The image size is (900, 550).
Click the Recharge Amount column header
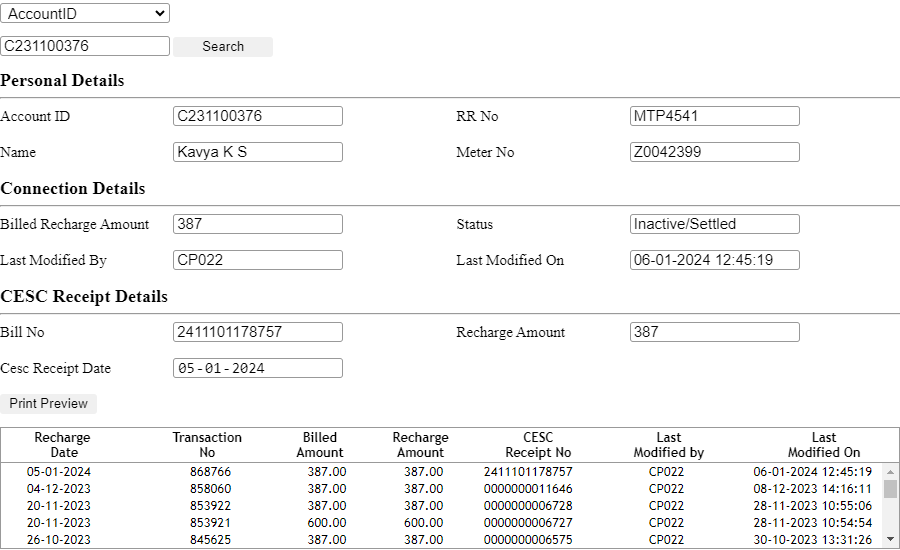pyautogui.click(x=421, y=445)
